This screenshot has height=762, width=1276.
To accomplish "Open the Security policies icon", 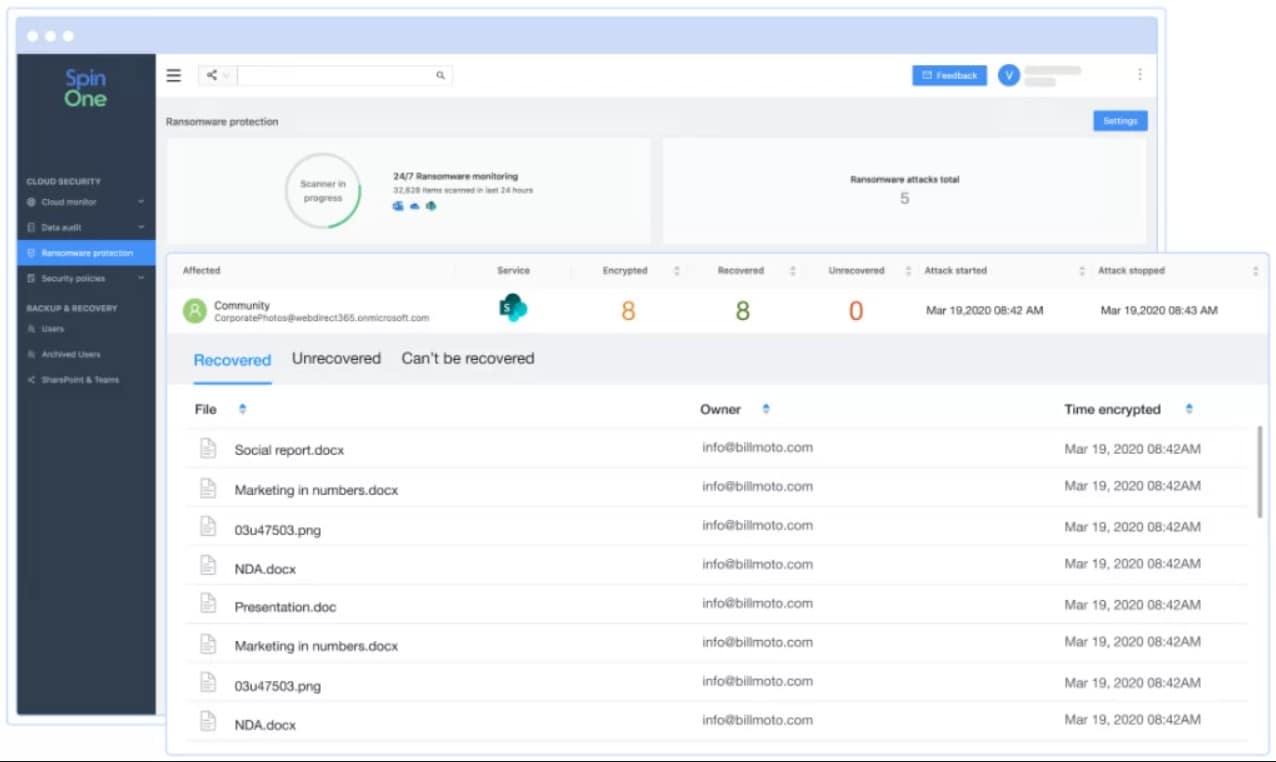I will (x=31, y=278).
